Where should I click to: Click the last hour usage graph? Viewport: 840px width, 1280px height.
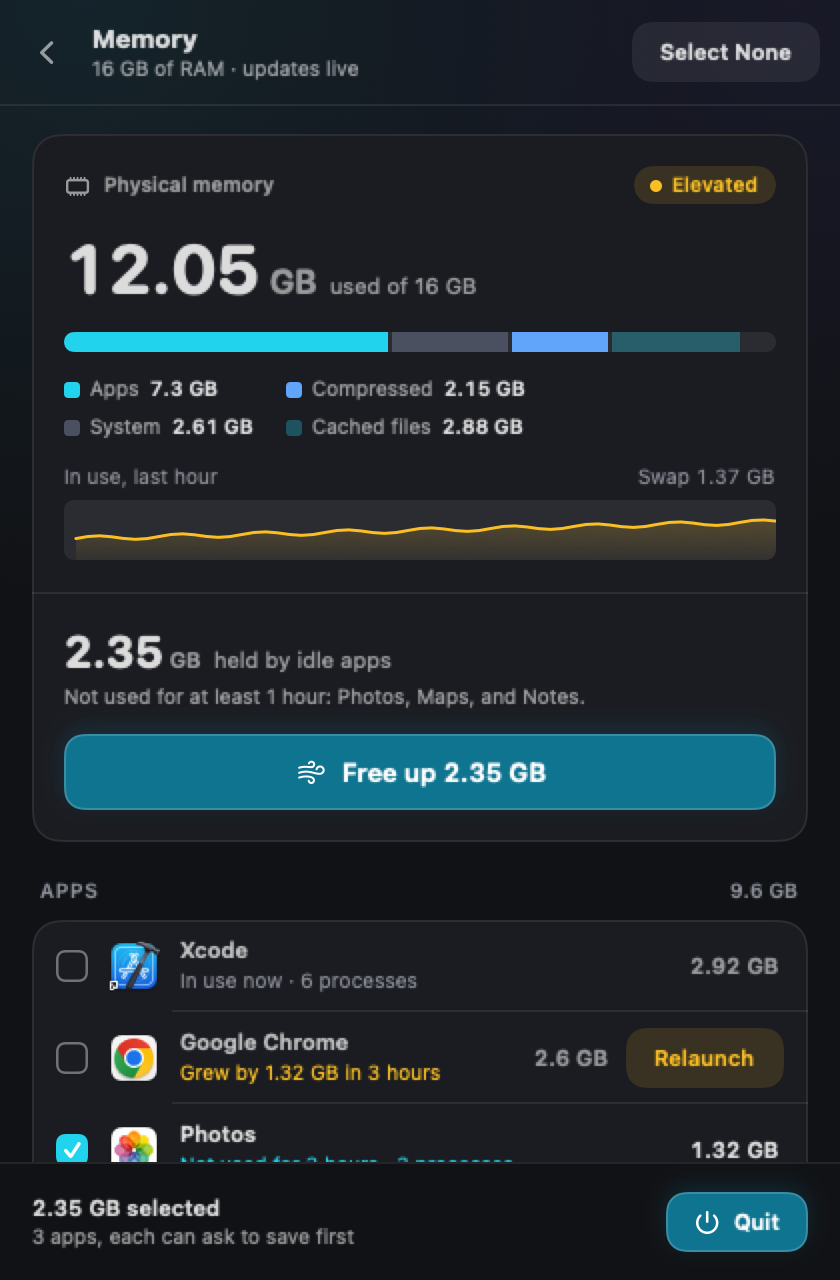420,530
